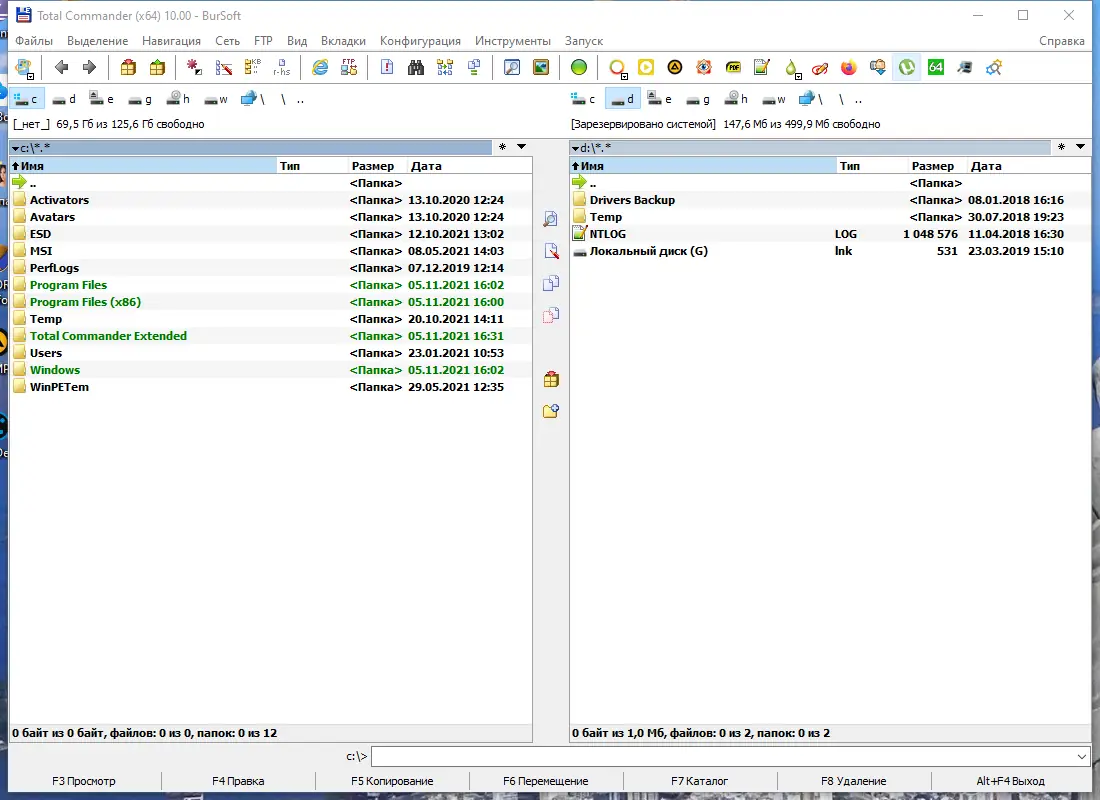This screenshot has width=1100, height=800.
Task: Click the F3 Просмотр button
Action: [x=84, y=781]
